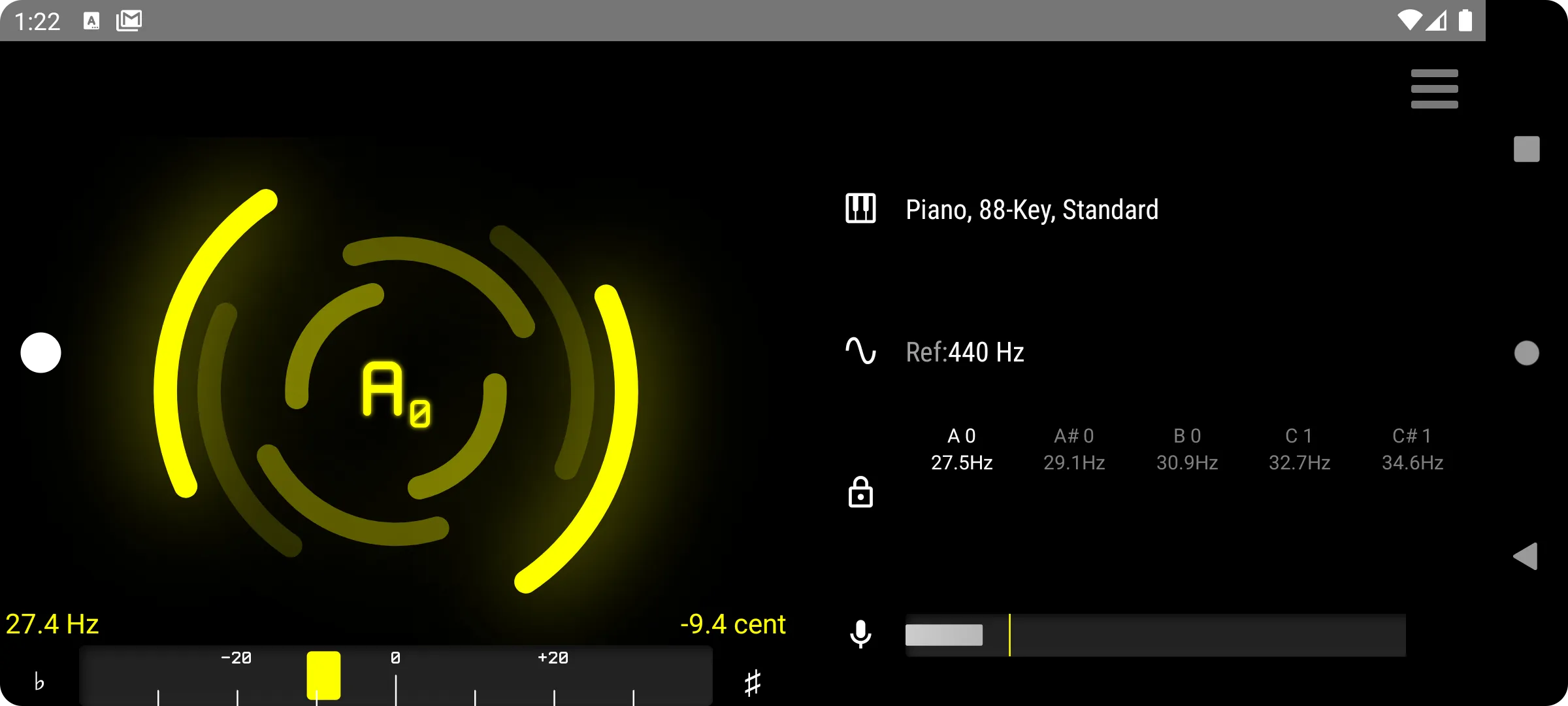The width and height of the screenshot is (1568, 706).
Task: Select note A# 0 29.1Hz
Action: click(1074, 449)
